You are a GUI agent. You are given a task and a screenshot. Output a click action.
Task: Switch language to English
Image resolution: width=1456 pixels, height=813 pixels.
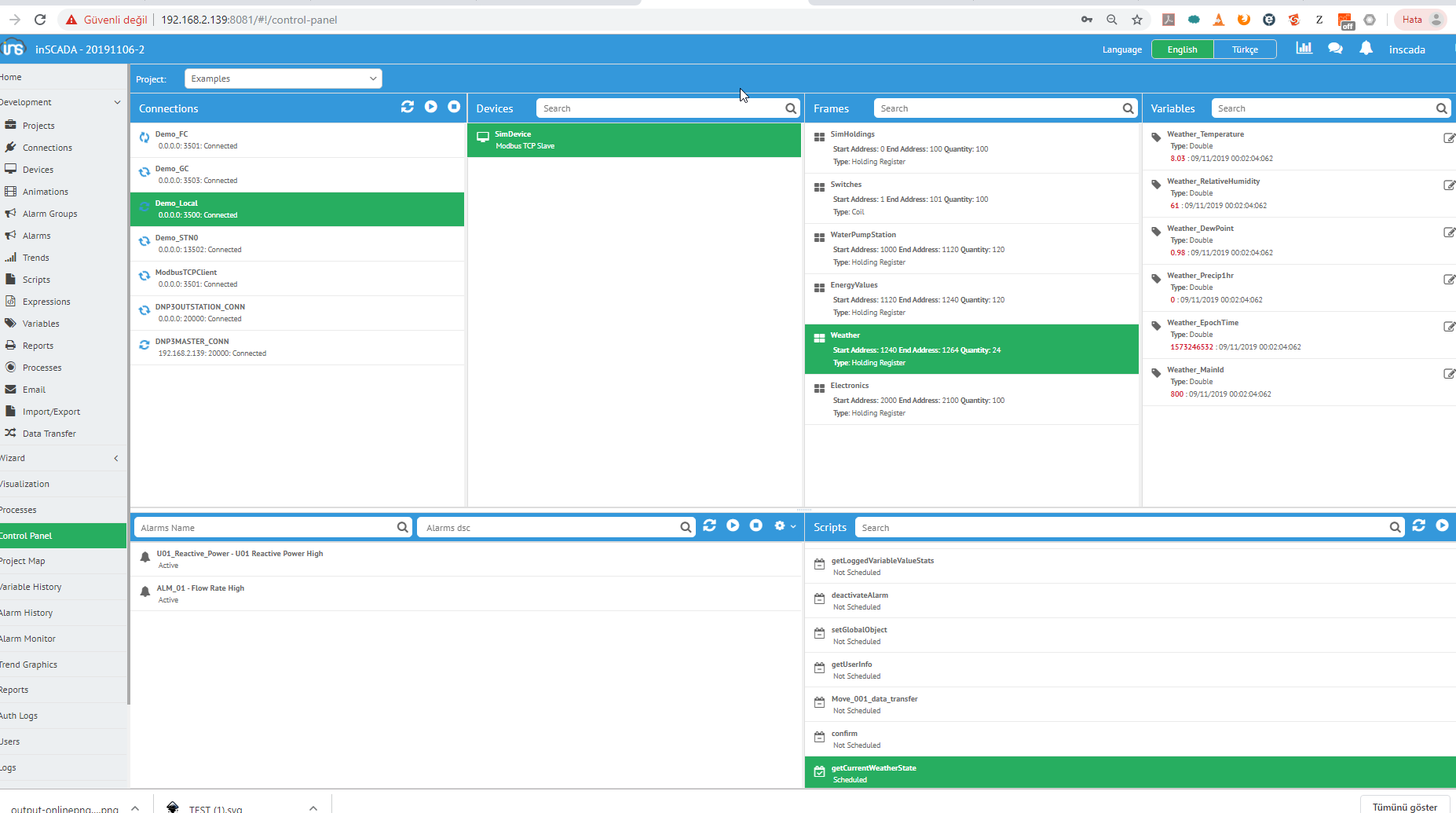point(1182,49)
